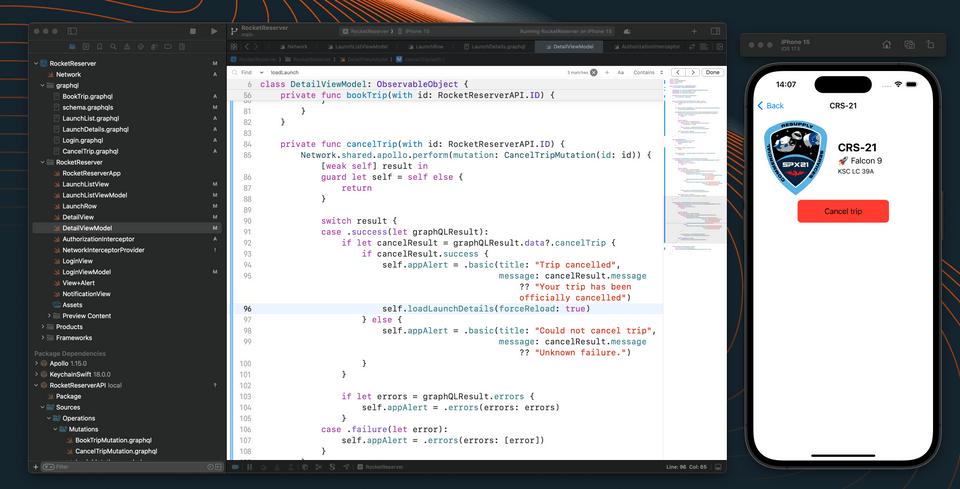Add a find pattern with plus
960x489 pixels.
[x=607, y=72]
